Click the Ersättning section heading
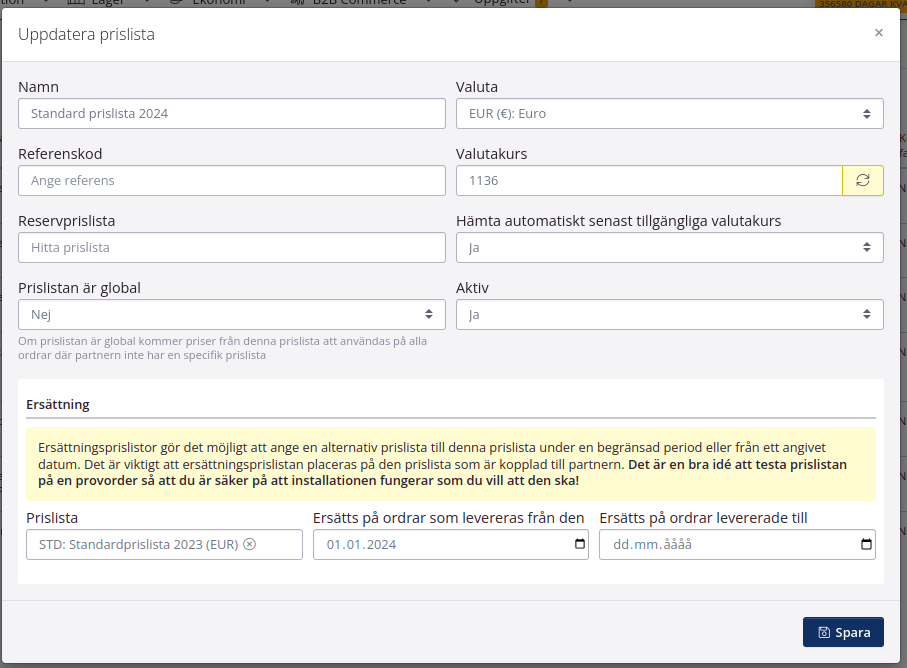 pos(58,405)
